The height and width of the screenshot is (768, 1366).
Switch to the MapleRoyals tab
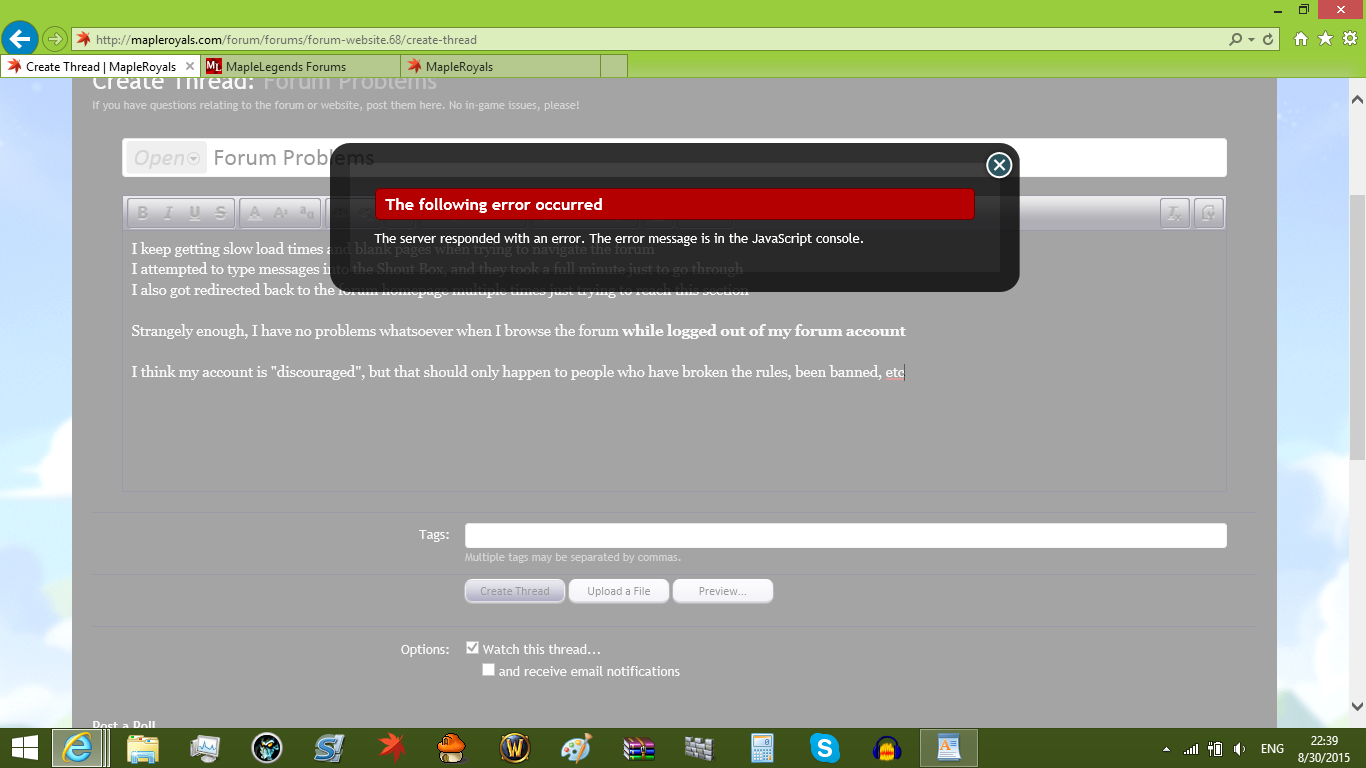(500, 66)
